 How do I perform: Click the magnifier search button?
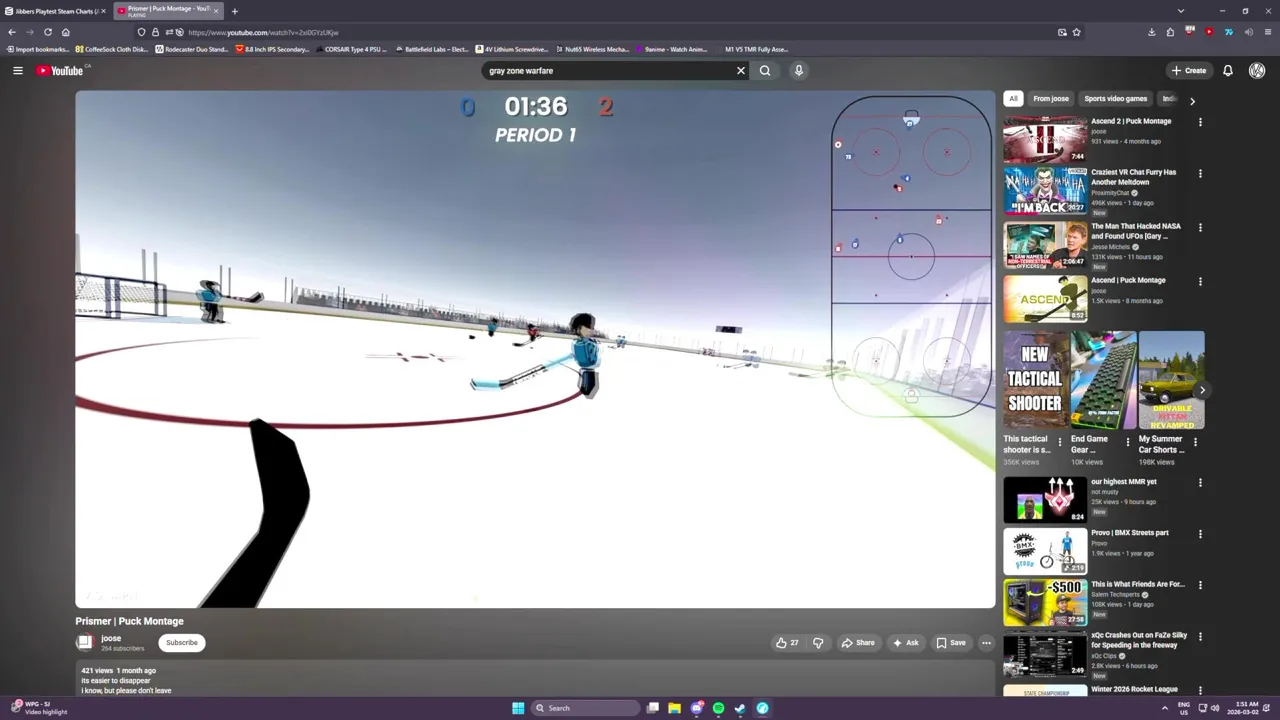tap(765, 71)
